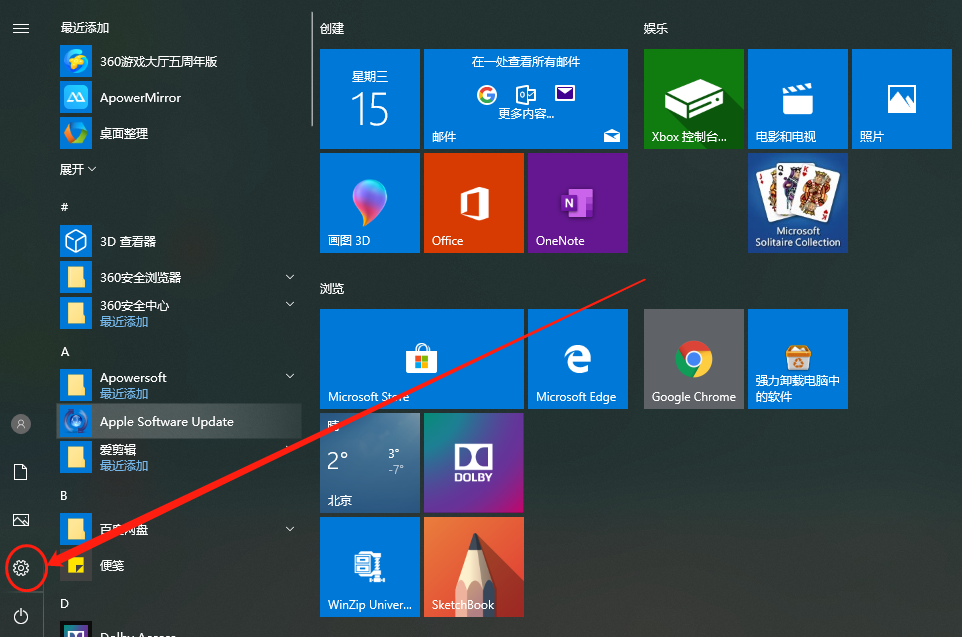
Task: Launch the Office tile
Action: [474, 203]
